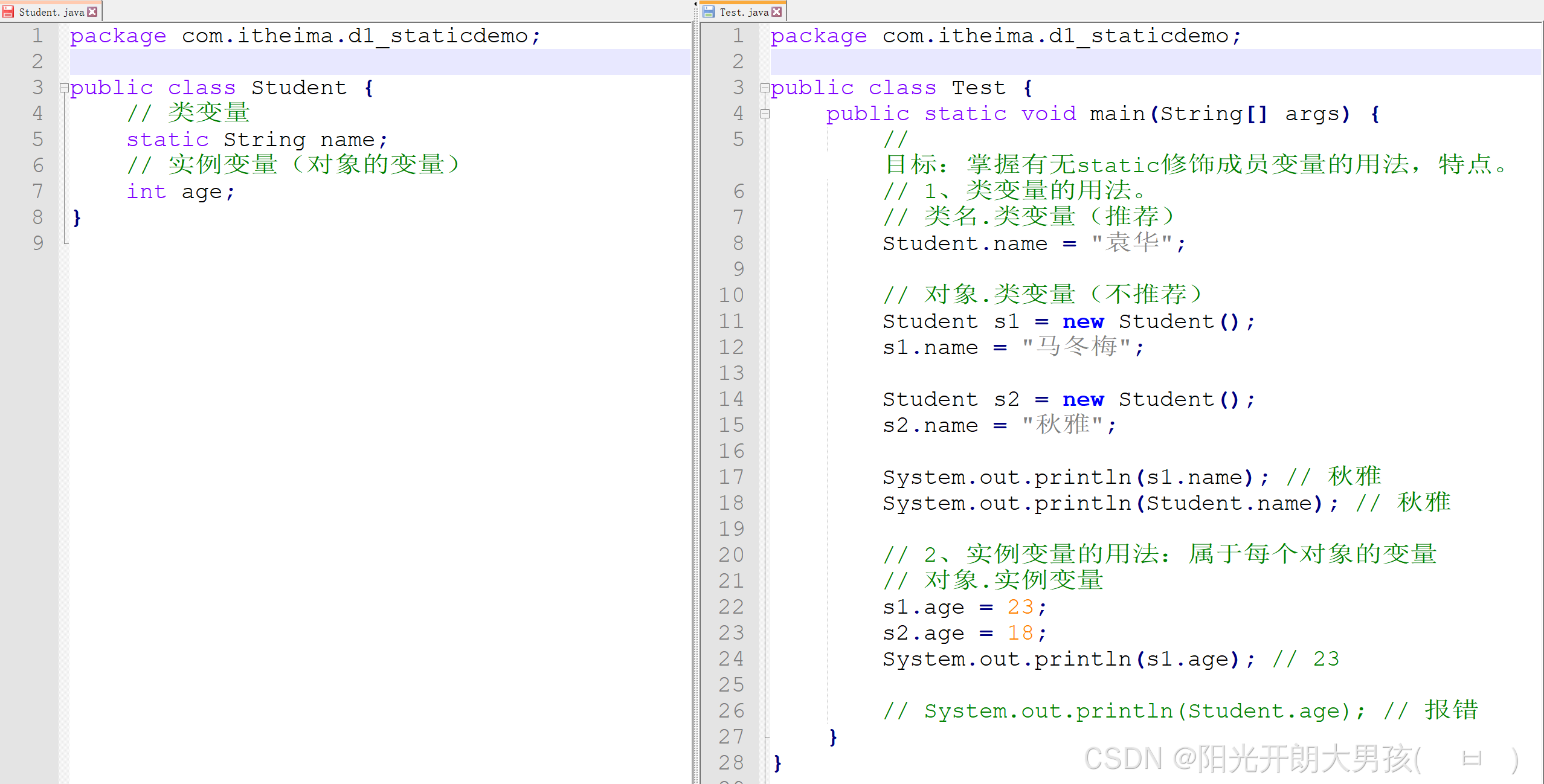Click line number 5 in Student.java margin

37,140
